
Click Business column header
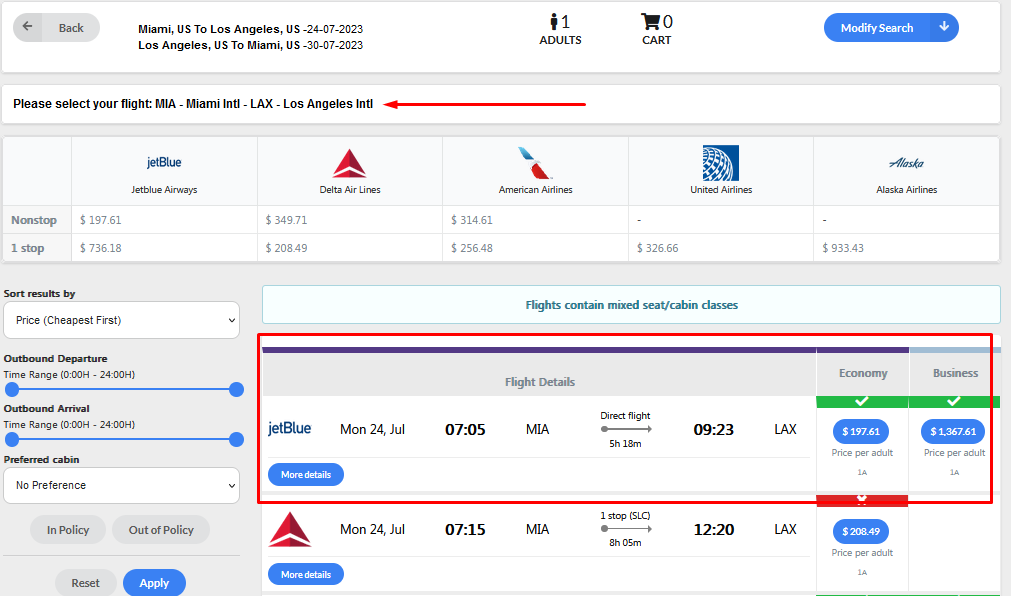pyautogui.click(x=955, y=373)
